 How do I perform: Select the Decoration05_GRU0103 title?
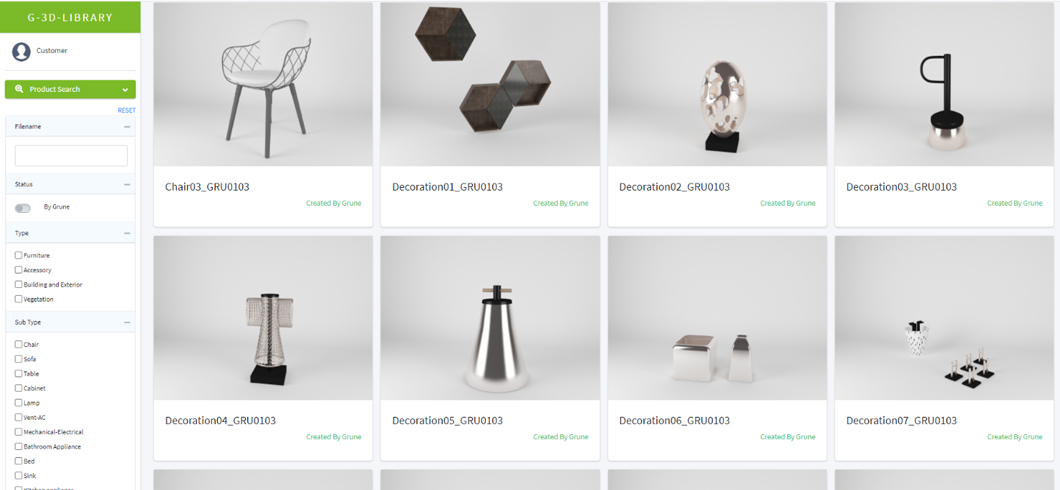pyautogui.click(x=448, y=420)
